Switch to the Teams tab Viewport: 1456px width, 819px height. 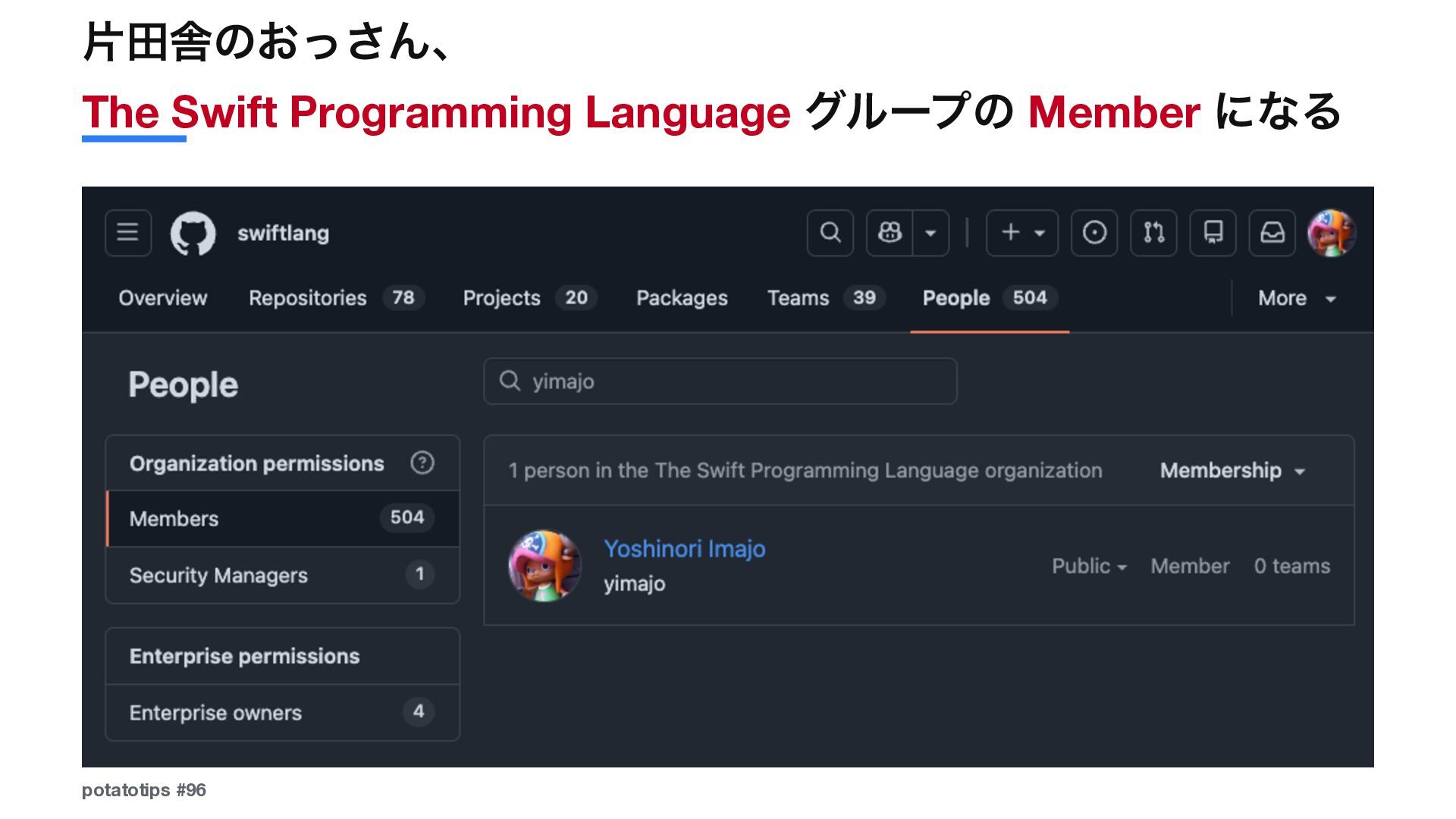(x=826, y=298)
